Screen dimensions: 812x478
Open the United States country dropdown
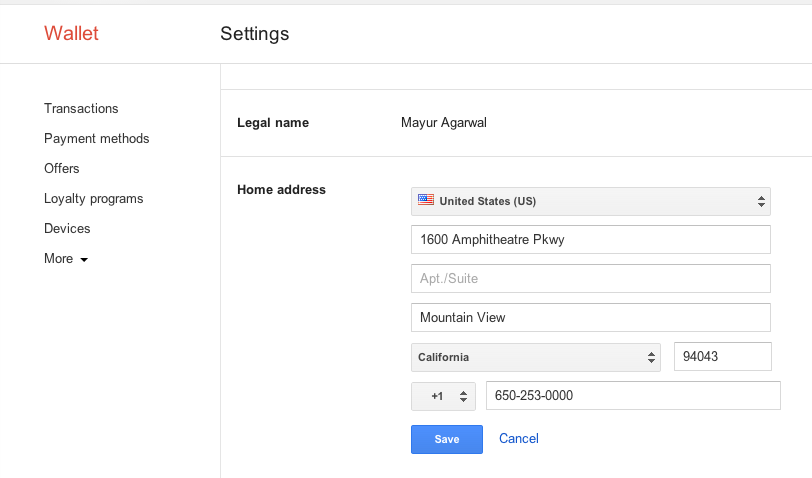coord(590,201)
